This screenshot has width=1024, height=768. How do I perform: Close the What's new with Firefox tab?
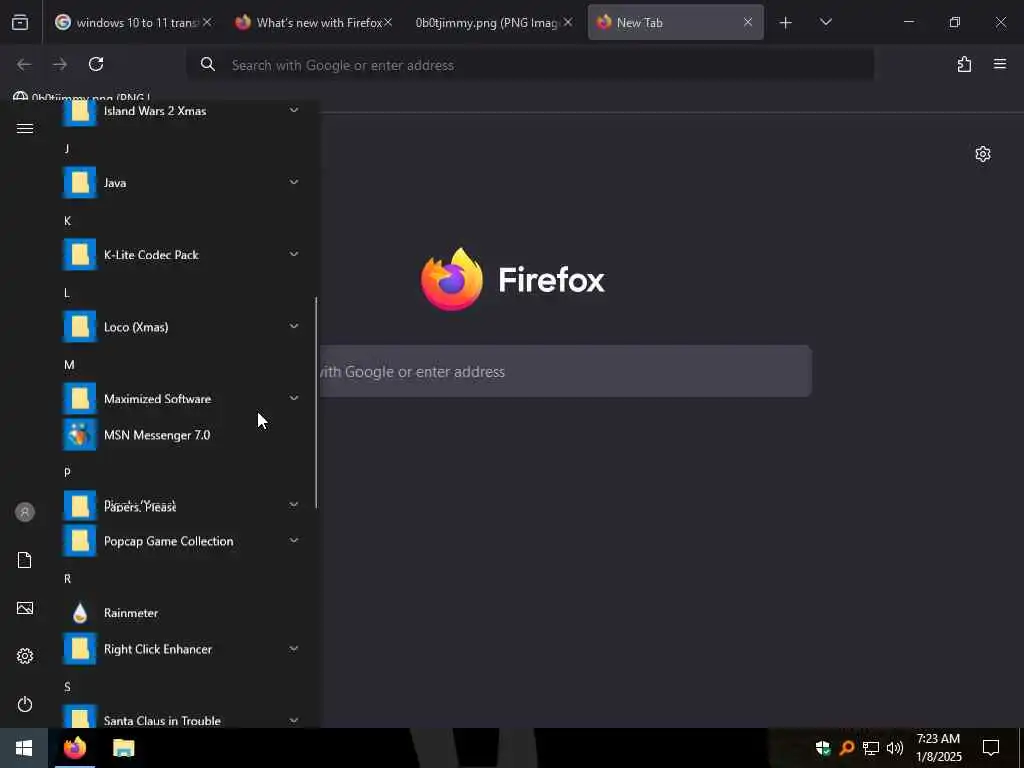tap(388, 22)
